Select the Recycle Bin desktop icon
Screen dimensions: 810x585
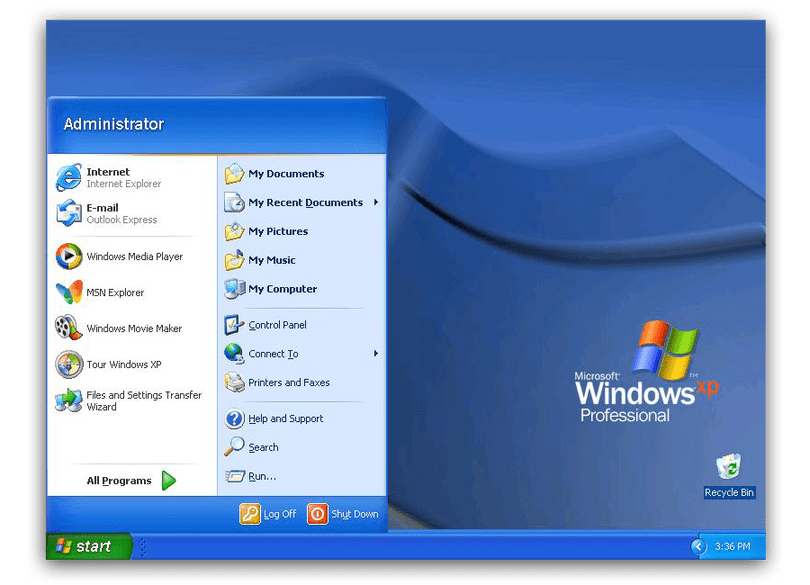(x=729, y=467)
